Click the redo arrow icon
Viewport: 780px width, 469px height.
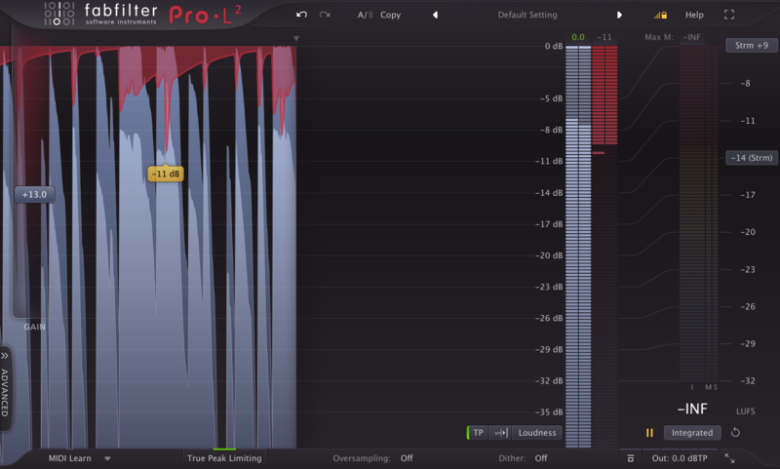[x=325, y=14]
